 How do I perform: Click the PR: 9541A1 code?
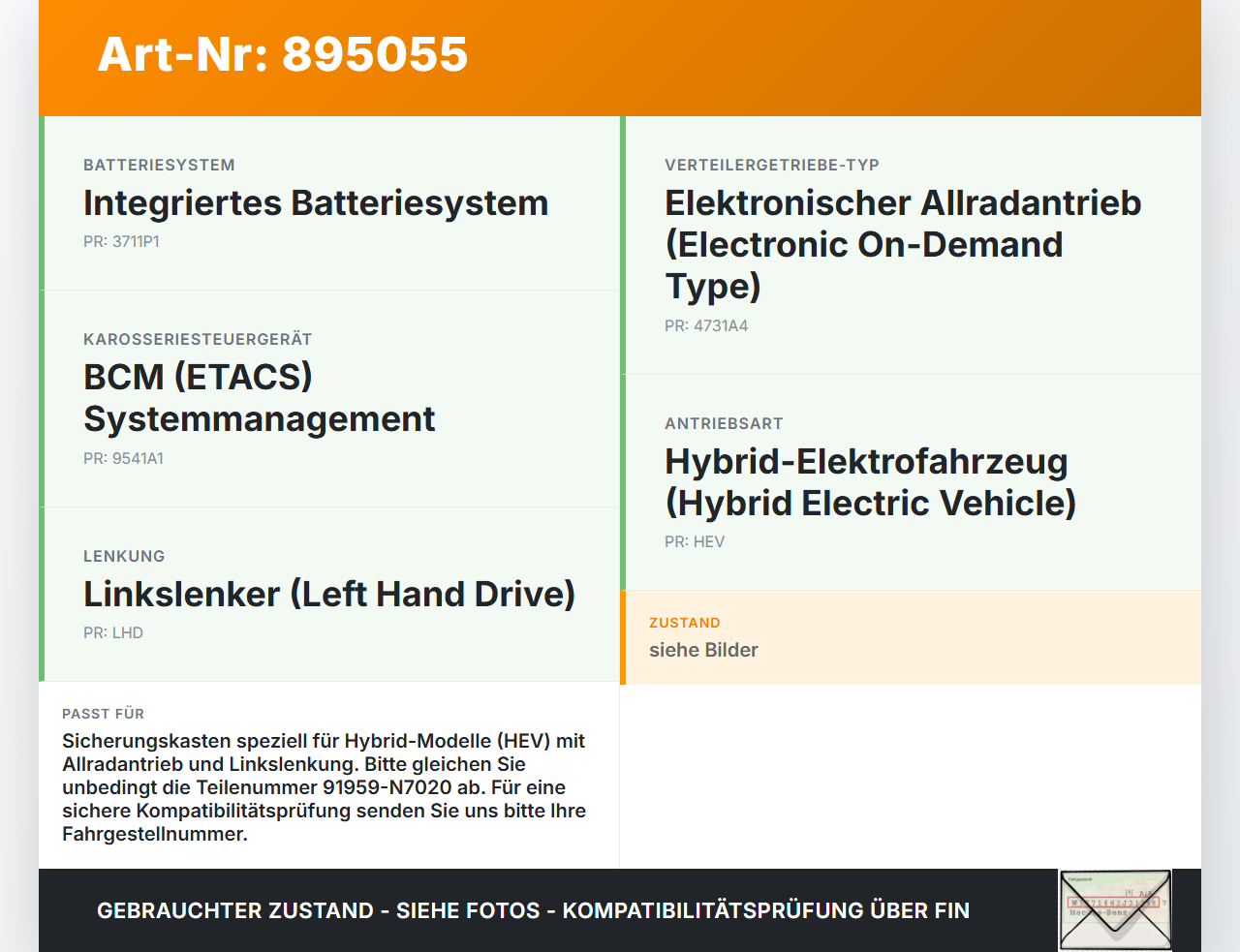[123, 458]
